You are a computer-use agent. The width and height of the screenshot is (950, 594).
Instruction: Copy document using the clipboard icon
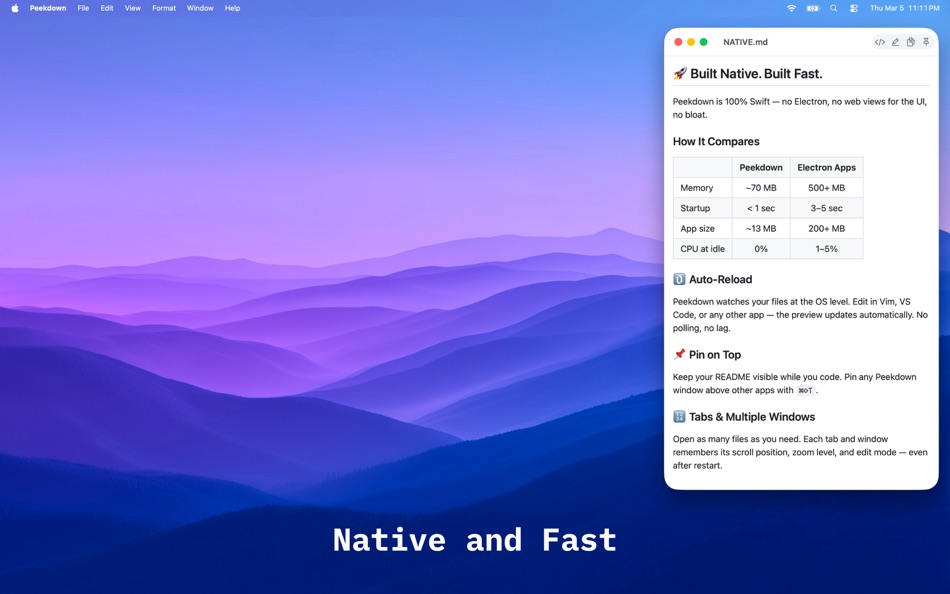point(910,42)
